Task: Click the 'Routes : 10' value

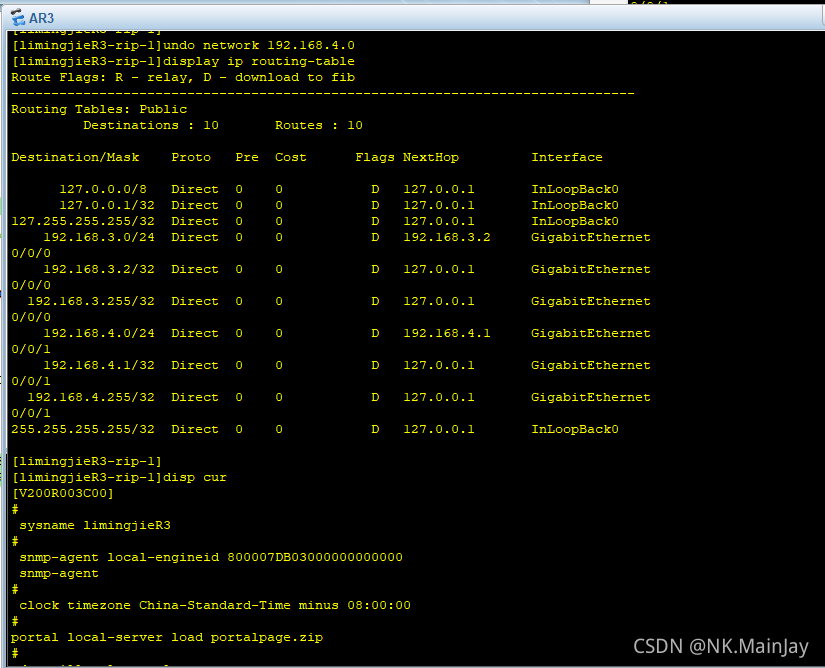Action: (x=319, y=125)
